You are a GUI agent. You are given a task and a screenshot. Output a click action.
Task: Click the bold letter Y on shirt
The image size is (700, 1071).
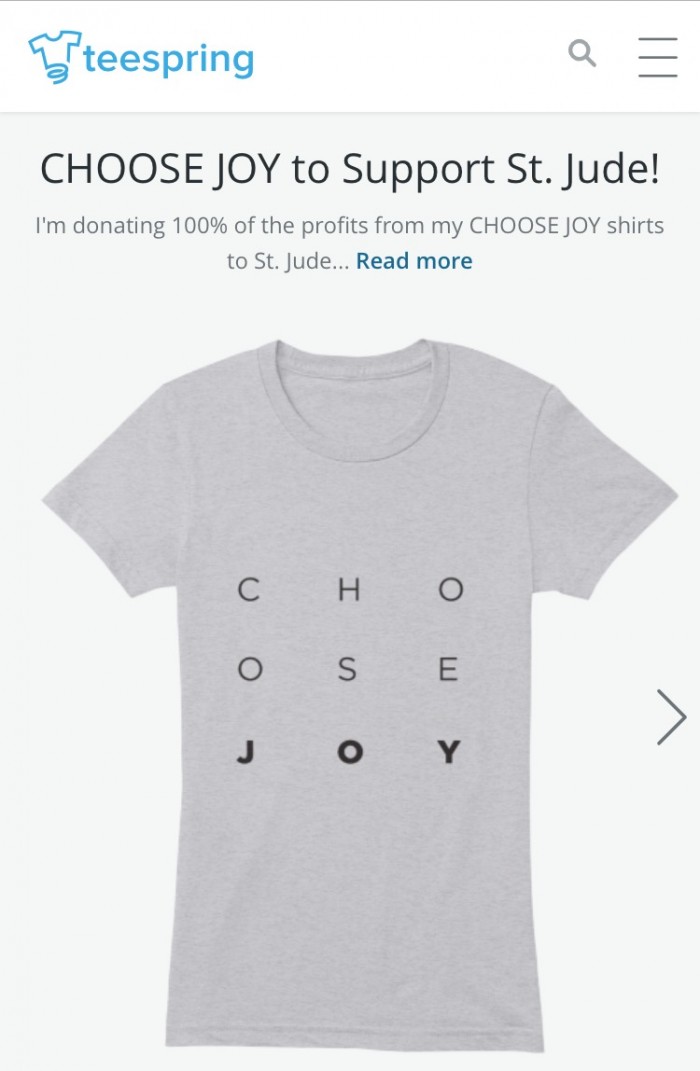pyautogui.click(x=449, y=751)
